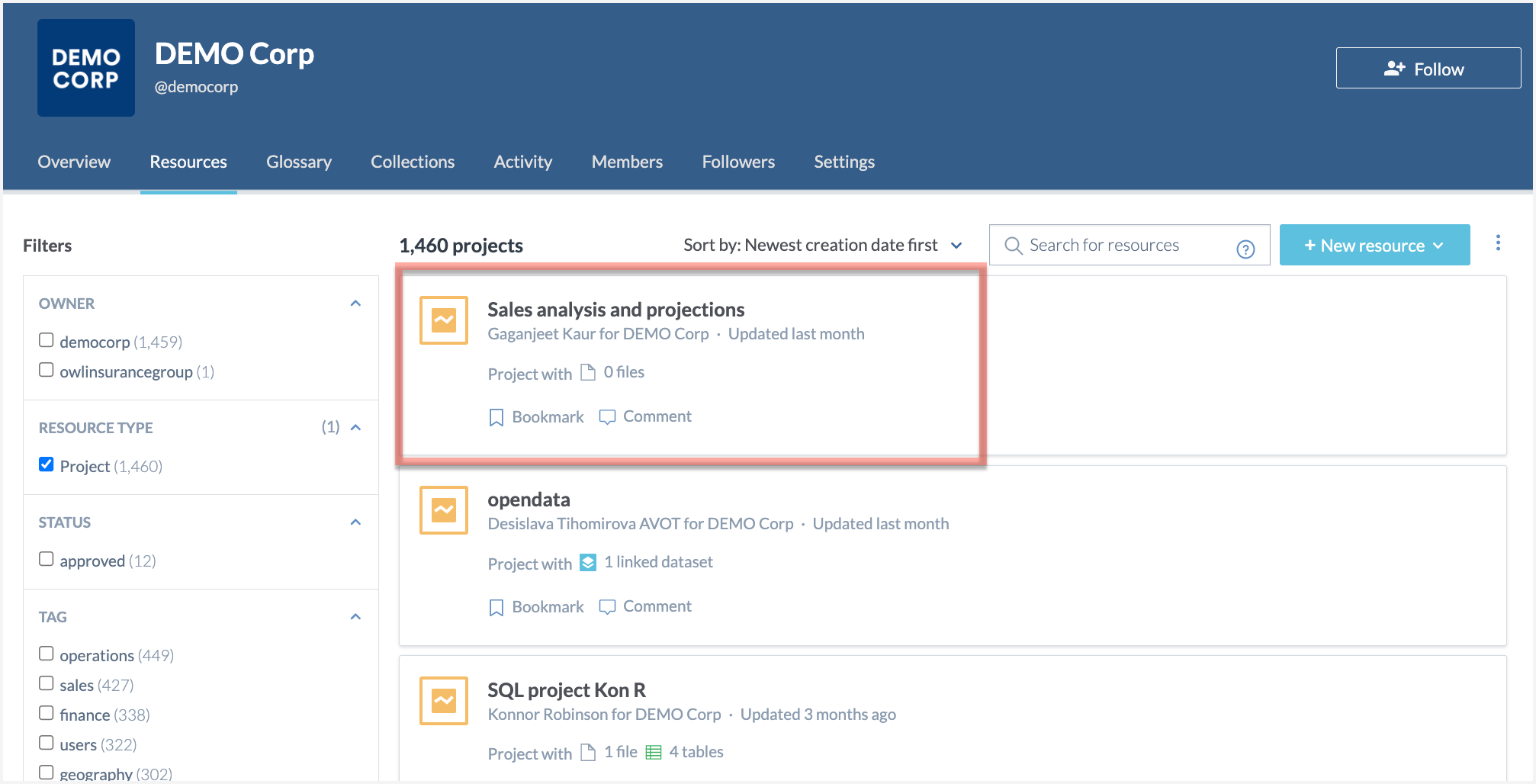Uncheck the Project resource type filter

[x=47, y=464]
